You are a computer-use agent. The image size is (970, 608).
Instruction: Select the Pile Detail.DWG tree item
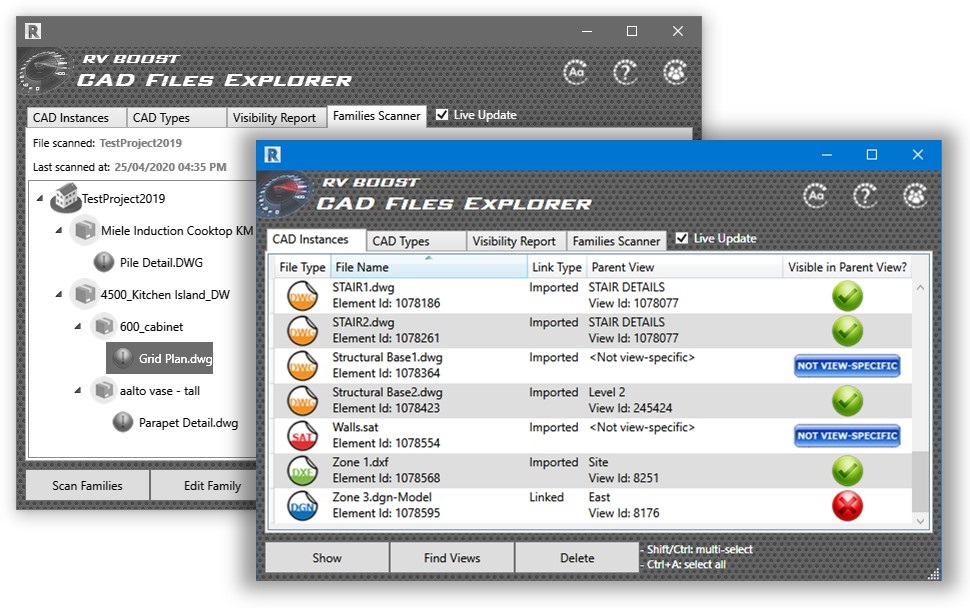[x=161, y=262]
